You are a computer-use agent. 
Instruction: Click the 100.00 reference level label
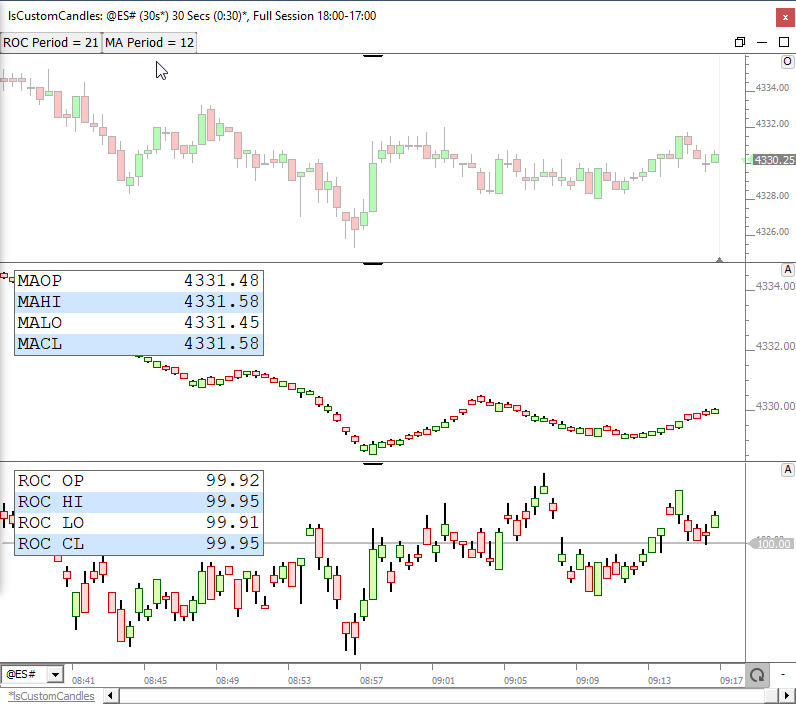(773, 544)
